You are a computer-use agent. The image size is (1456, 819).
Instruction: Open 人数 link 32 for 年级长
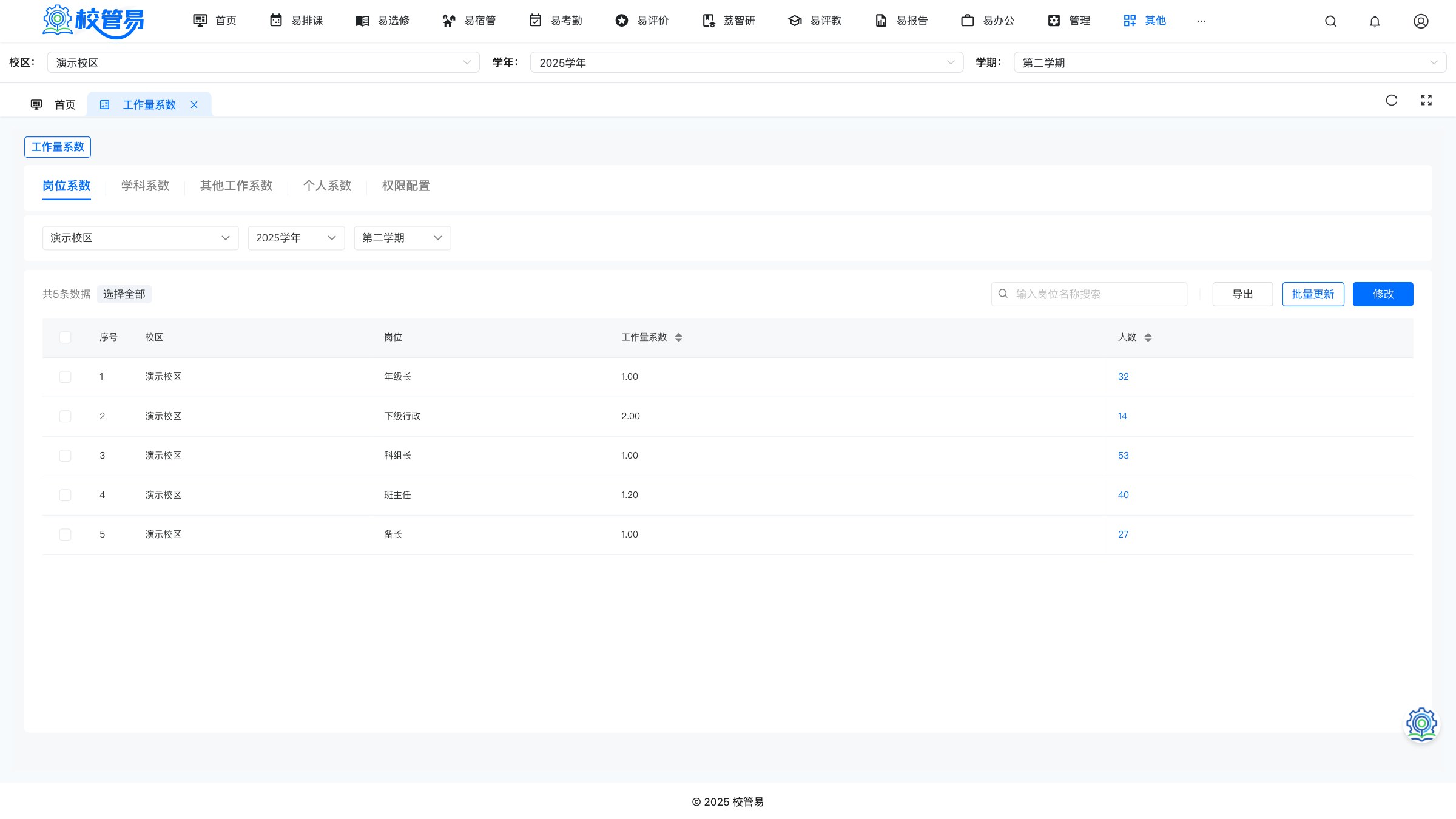click(1123, 377)
